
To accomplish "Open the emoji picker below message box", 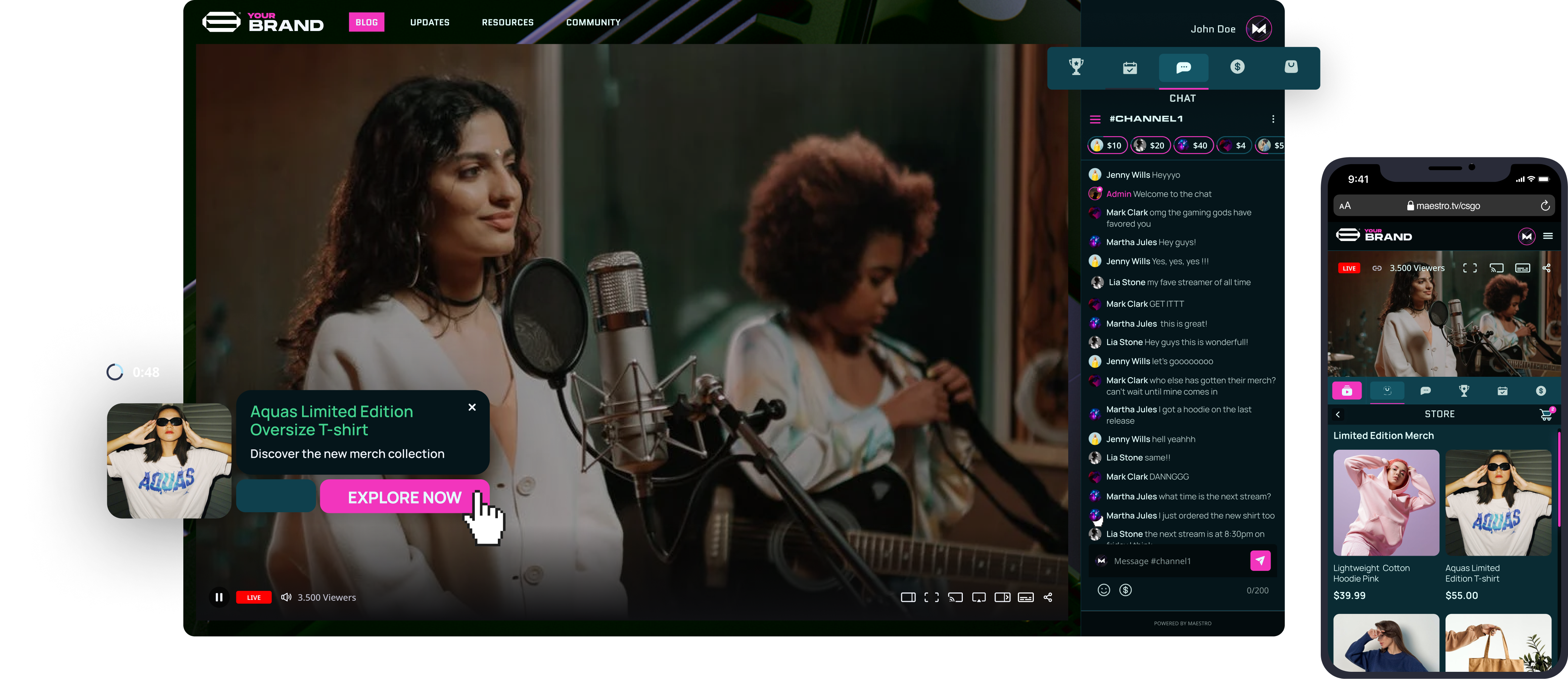I will pos(1103,590).
